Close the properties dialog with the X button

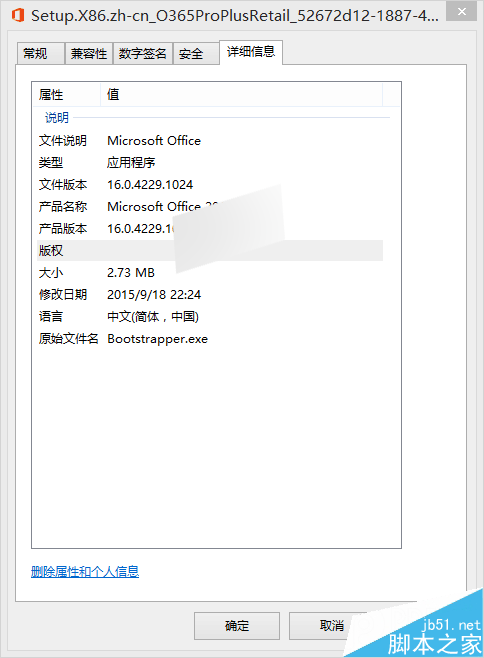click(x=461, y=12)
